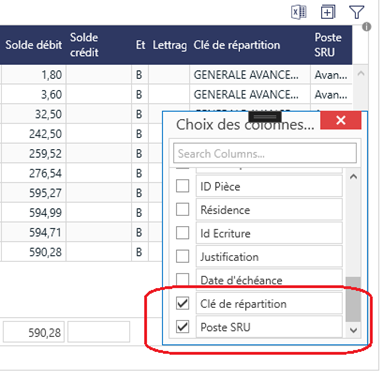Screen dimensions: 383x381
Task: Open the filter funnel icon
Action: point(356,13)
